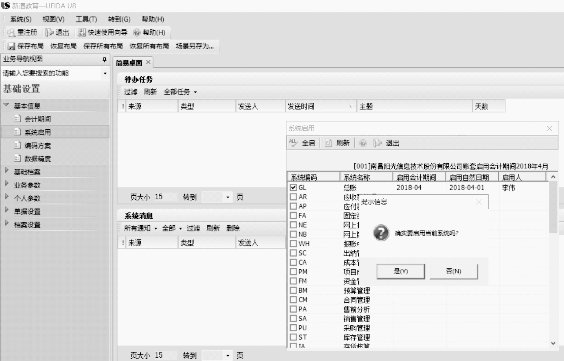Expand the 档案设置 tree node
Viewport: 564px width, 361px height.
click(x=6, y=223)
